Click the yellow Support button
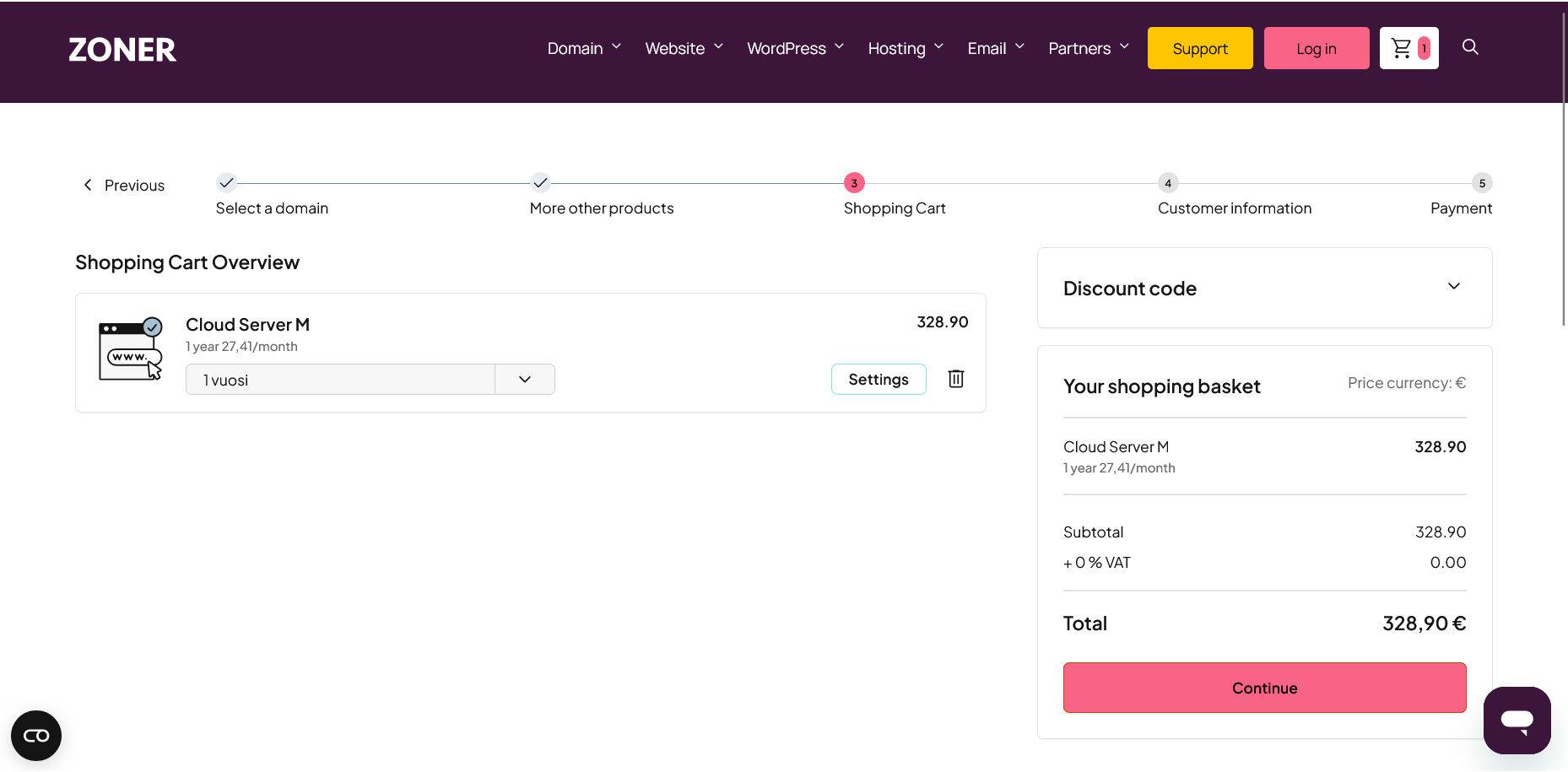Viewport: 1568px width, 772px height. [x=1200, y=48]
